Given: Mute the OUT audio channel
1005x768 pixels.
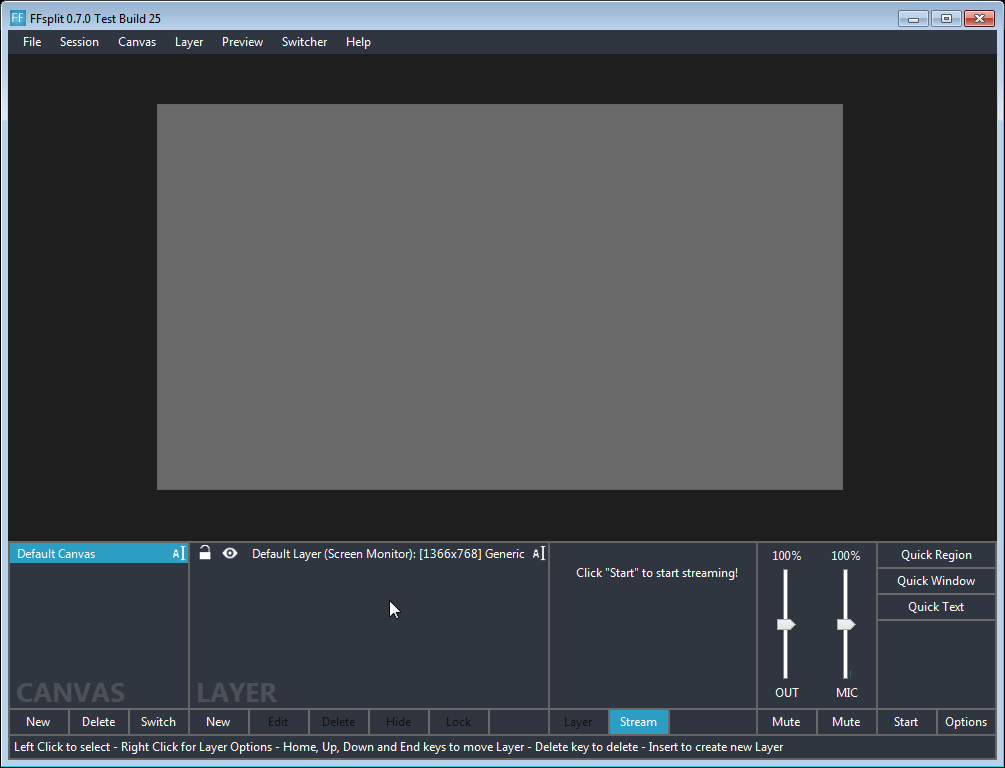Looking at the screenshot, I should pyautogui.click(x=786, y=722).
